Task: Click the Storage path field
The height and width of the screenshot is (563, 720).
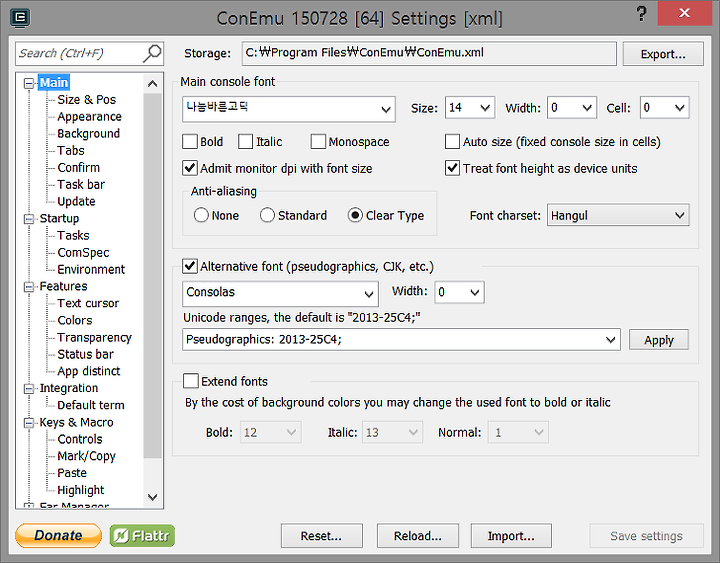Action: pyautogui.click(x=429, y=53)
